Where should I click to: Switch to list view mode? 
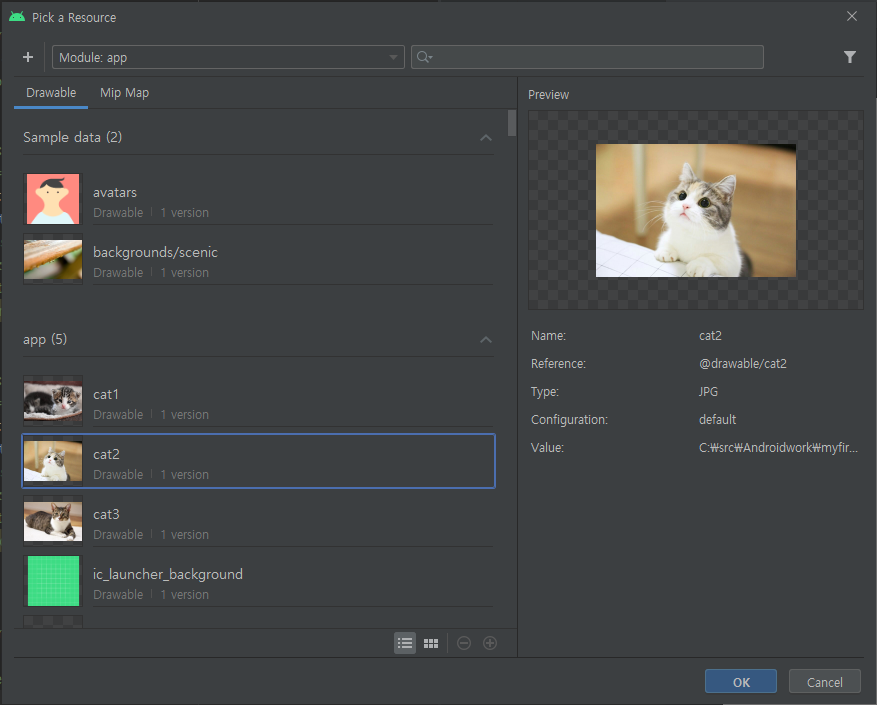(x=405, y=643)
